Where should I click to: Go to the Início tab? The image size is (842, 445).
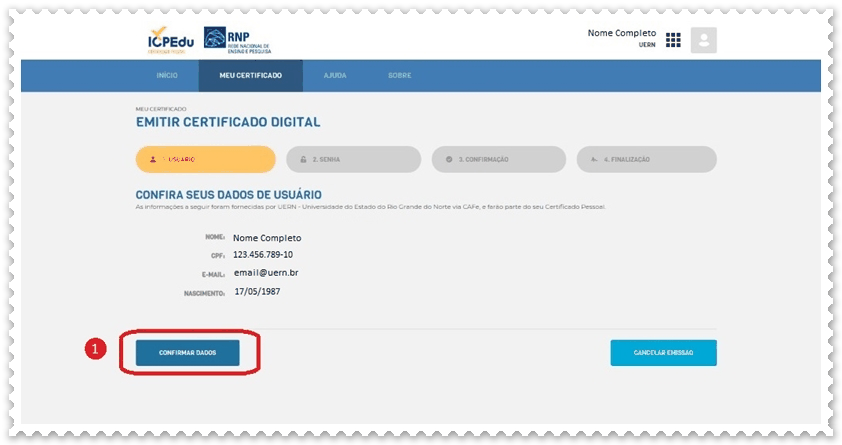167,76
